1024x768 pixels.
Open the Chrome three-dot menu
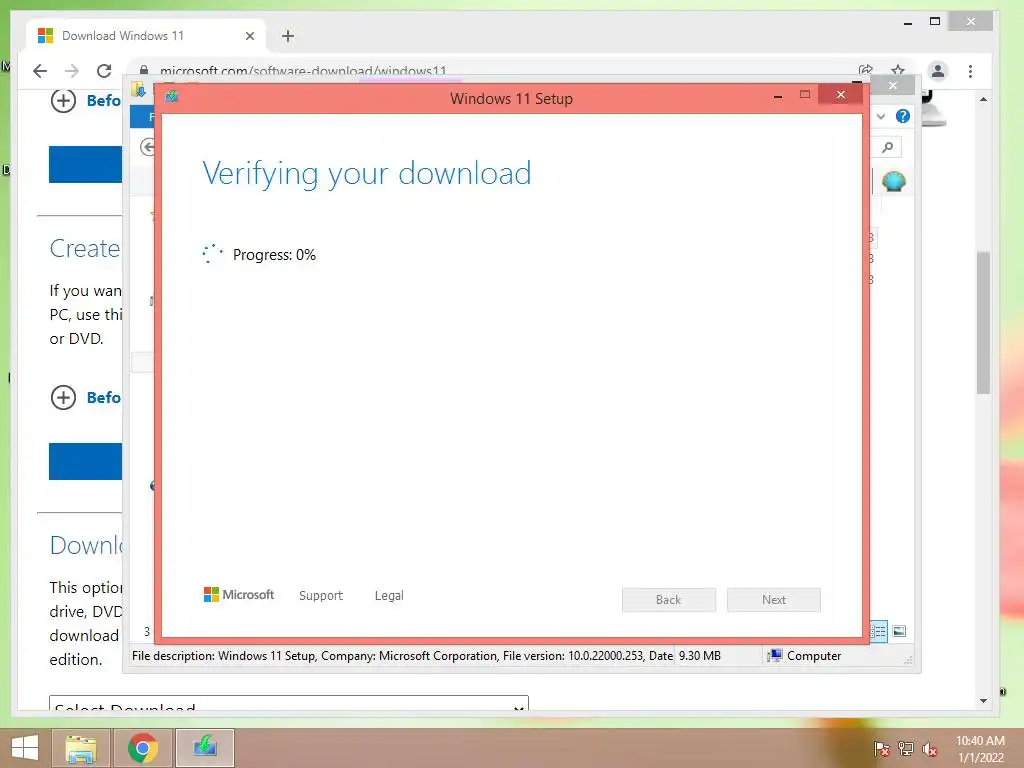click(970, 71)
